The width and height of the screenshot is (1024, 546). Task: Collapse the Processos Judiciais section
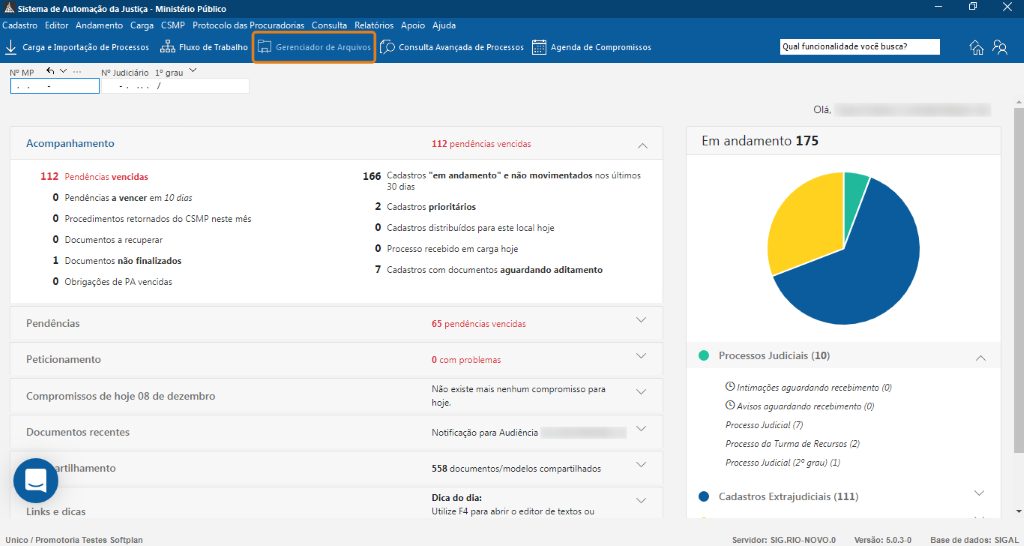pyautogui.click(x=980, y=358)
